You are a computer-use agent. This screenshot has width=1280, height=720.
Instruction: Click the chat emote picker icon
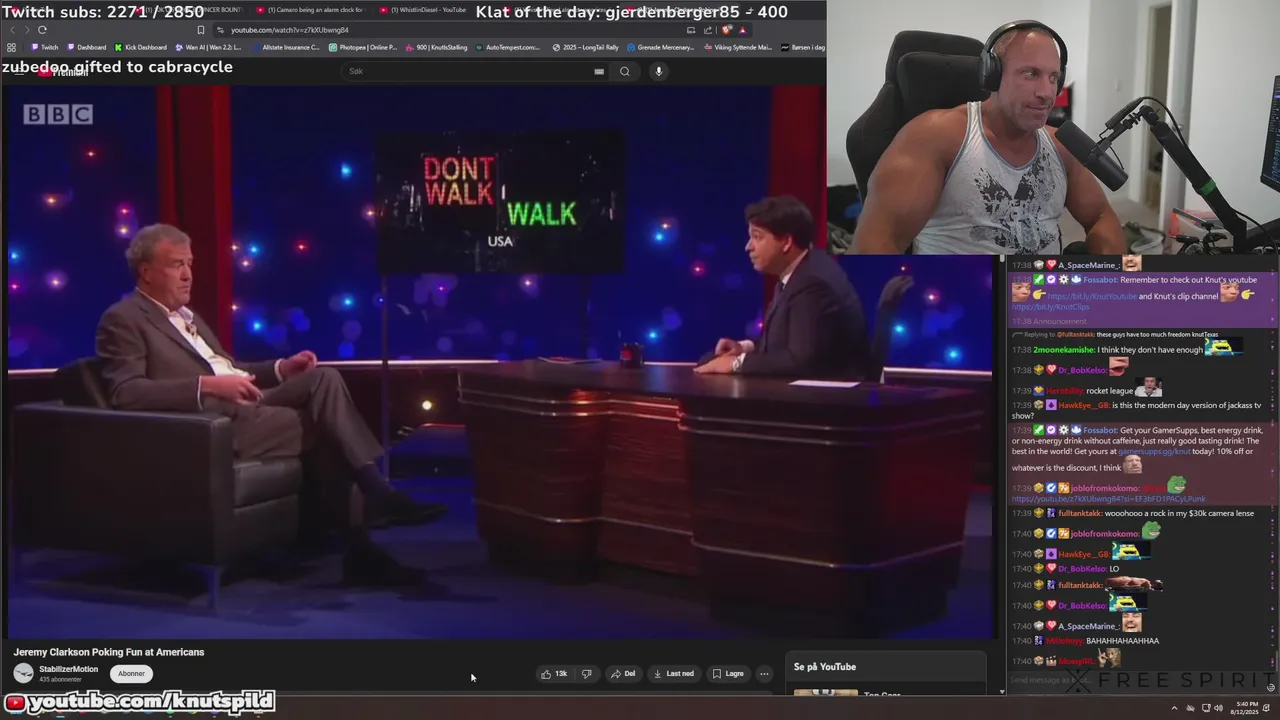tap(1271, 687)
